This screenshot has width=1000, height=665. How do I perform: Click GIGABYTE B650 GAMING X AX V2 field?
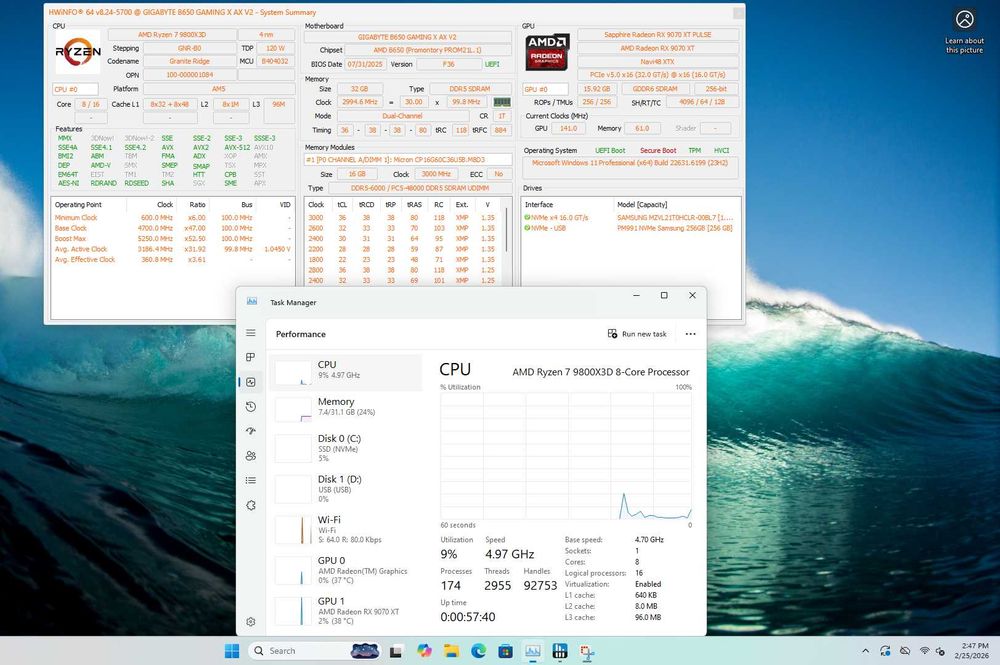[x=407, y=37]
